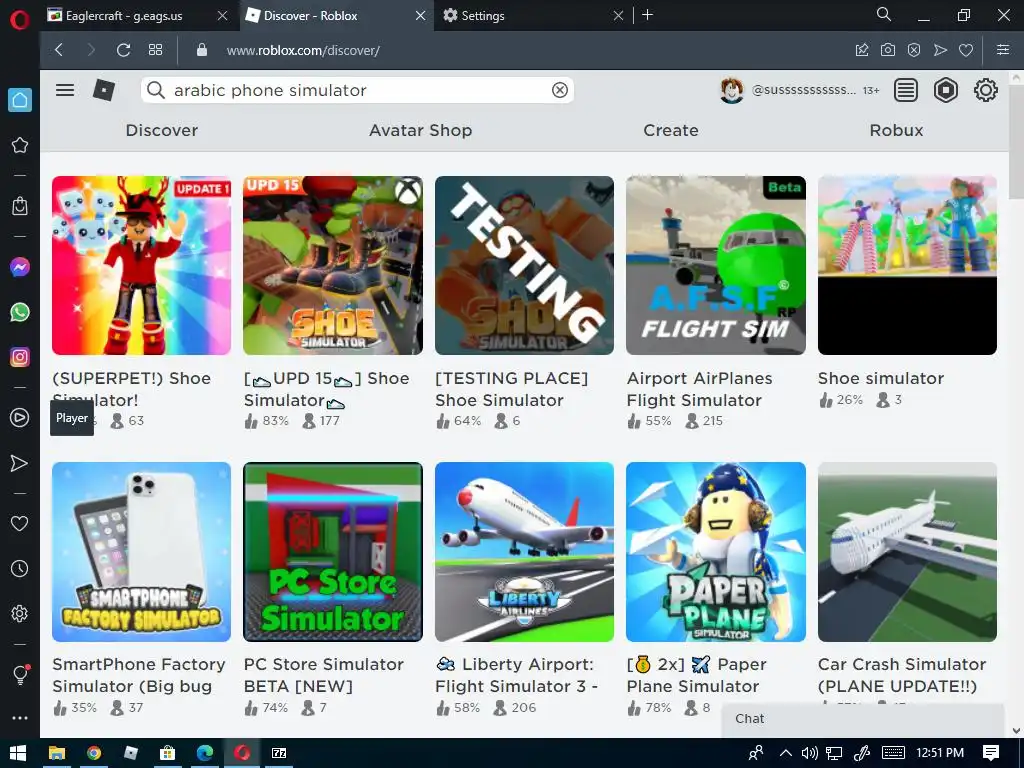Click the Roblox logo home icon

[104, 90]
